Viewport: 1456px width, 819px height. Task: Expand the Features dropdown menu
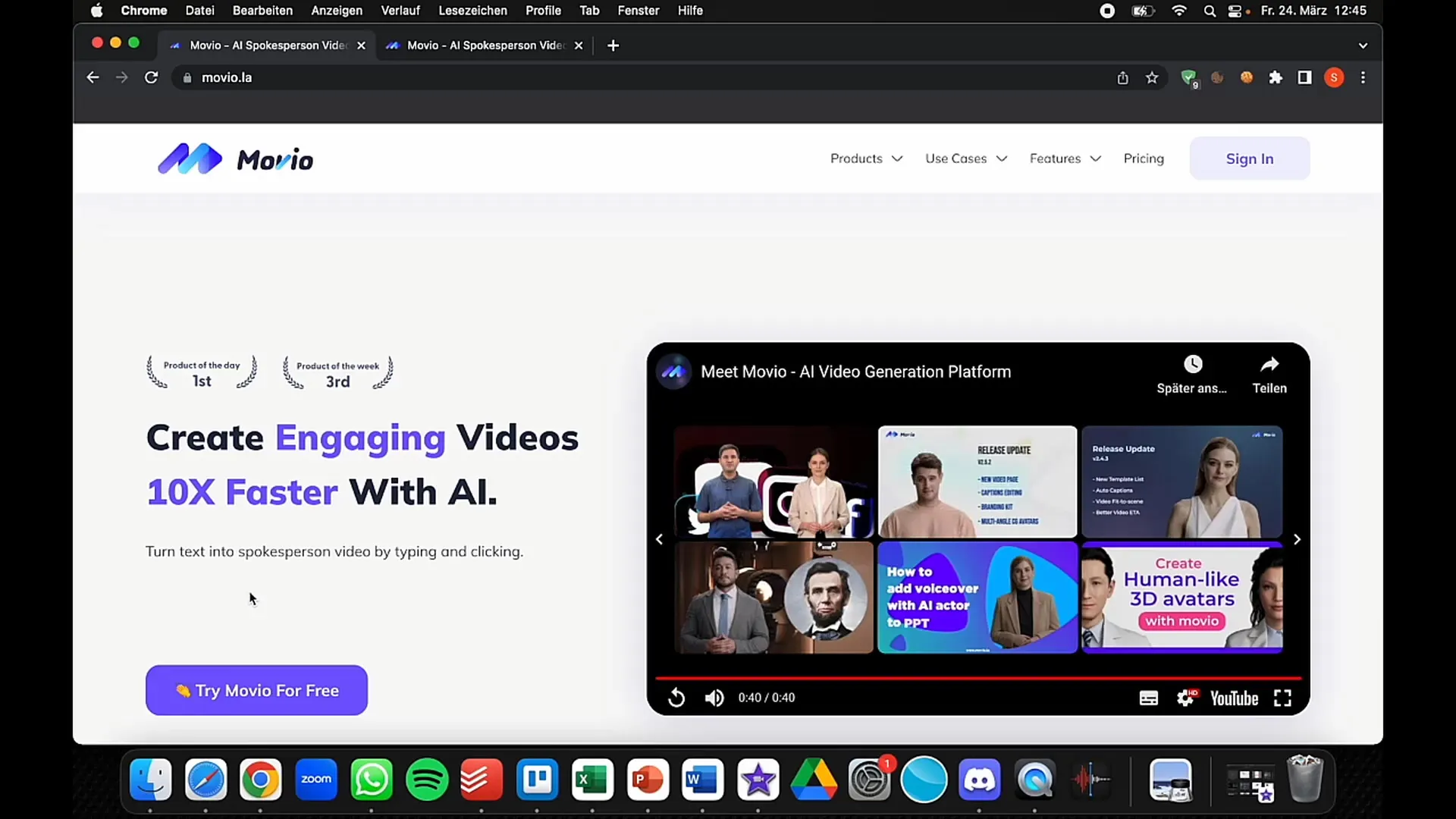coord(1064,158)
